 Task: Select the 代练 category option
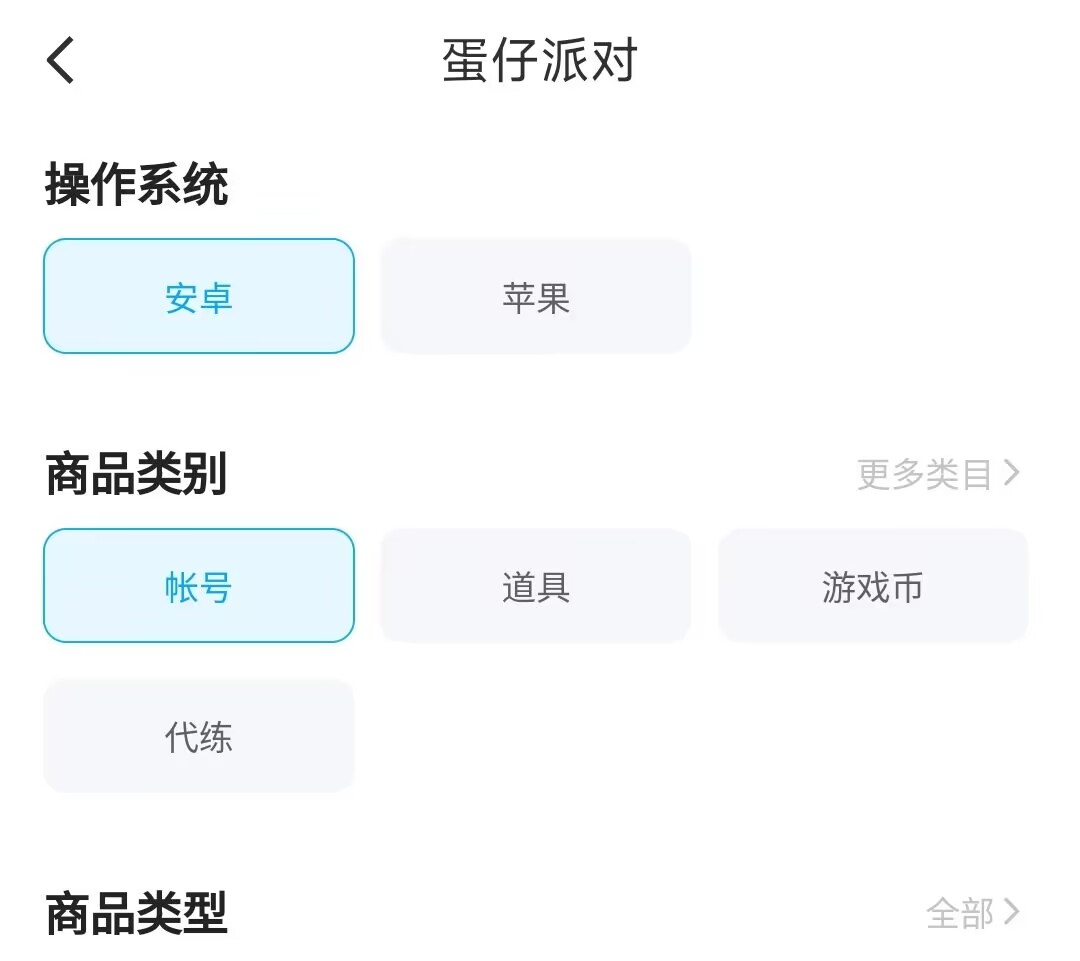(199, 737)
